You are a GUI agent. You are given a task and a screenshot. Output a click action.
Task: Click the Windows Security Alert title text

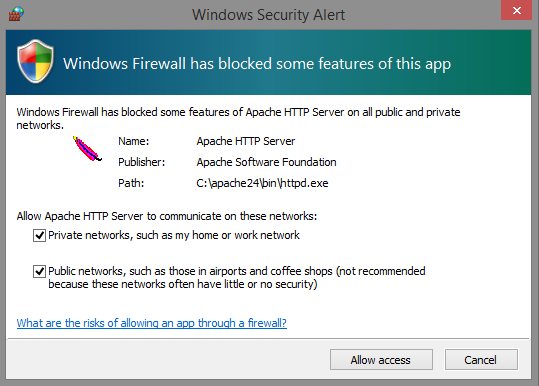(268, 15)
